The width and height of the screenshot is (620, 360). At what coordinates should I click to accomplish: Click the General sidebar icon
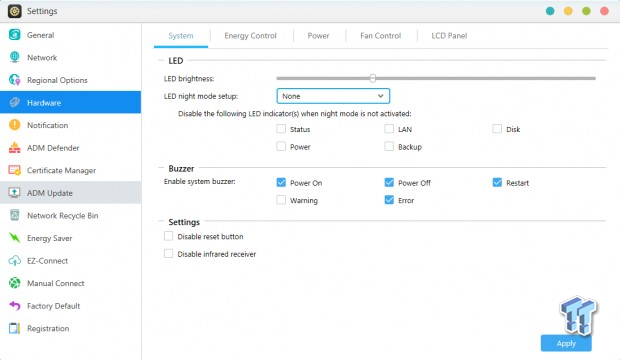click(x=15, y=35)
